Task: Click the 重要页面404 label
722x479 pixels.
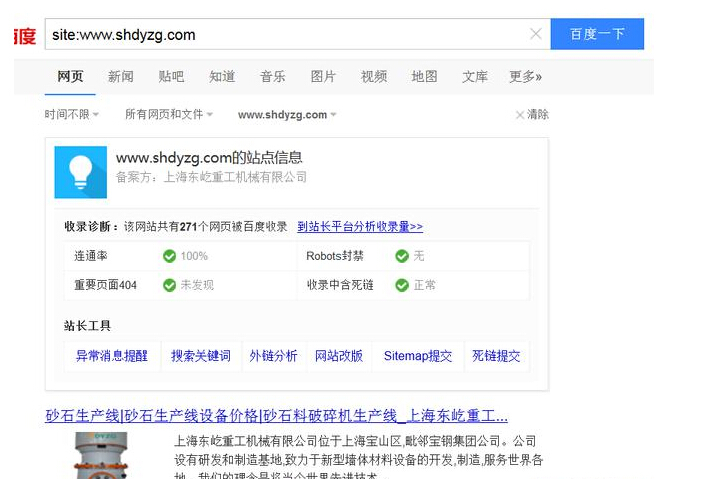Action: pos(105,285)
